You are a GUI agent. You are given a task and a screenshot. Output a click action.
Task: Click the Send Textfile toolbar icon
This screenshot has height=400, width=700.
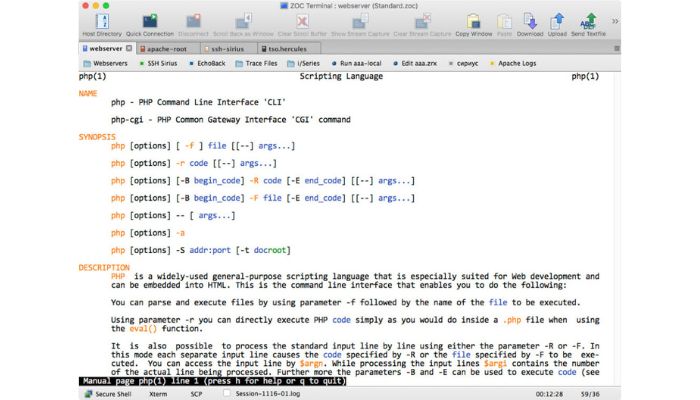(588, 25)
